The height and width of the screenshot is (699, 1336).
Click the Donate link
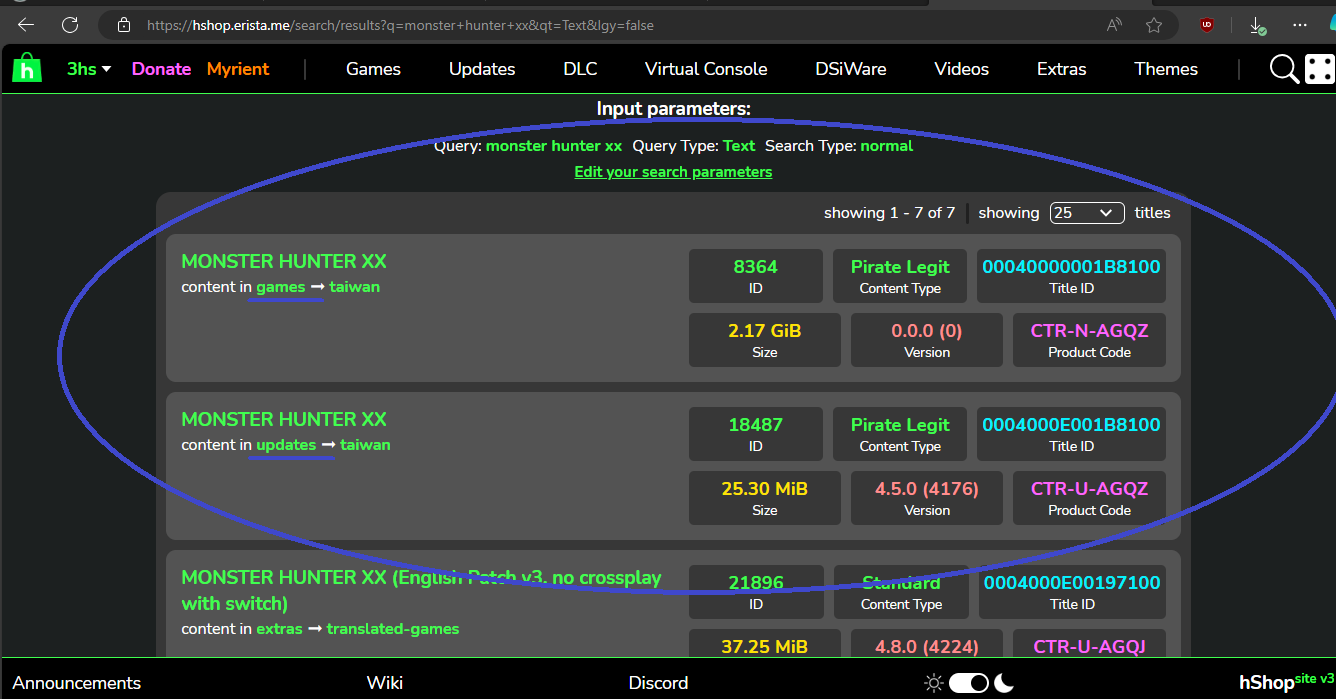click(x=161, y=69)
